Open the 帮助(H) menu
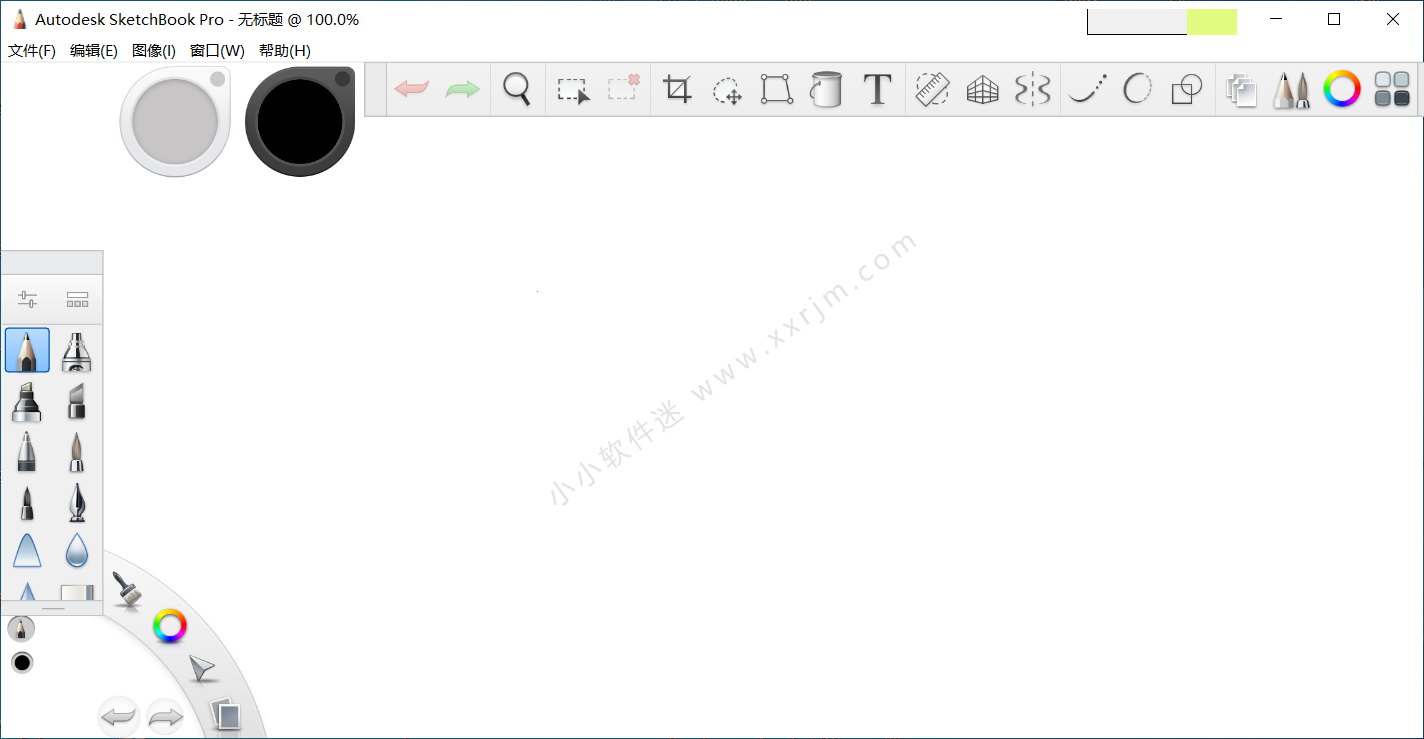Screen dimensions: 1424x739 tap(285, 51)
